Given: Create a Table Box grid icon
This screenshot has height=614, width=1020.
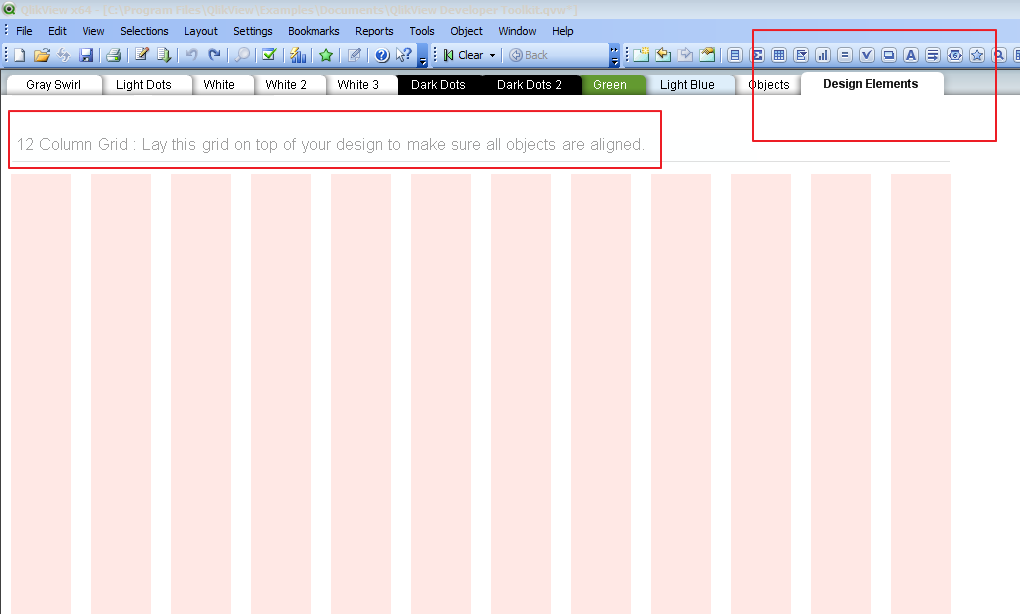Looking at the screenshot, I should [779, 55].
